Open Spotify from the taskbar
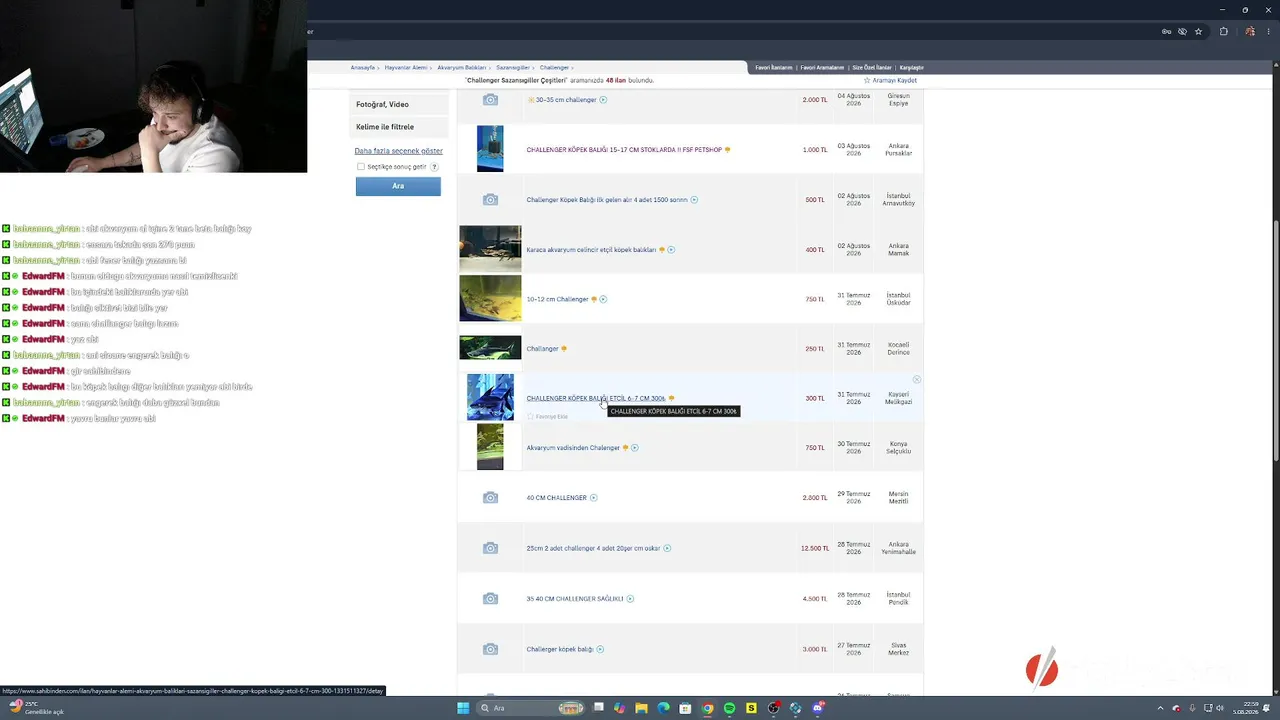Image resolution: width=1280 pixels, height=720 pixels. [x=729, y=708]
